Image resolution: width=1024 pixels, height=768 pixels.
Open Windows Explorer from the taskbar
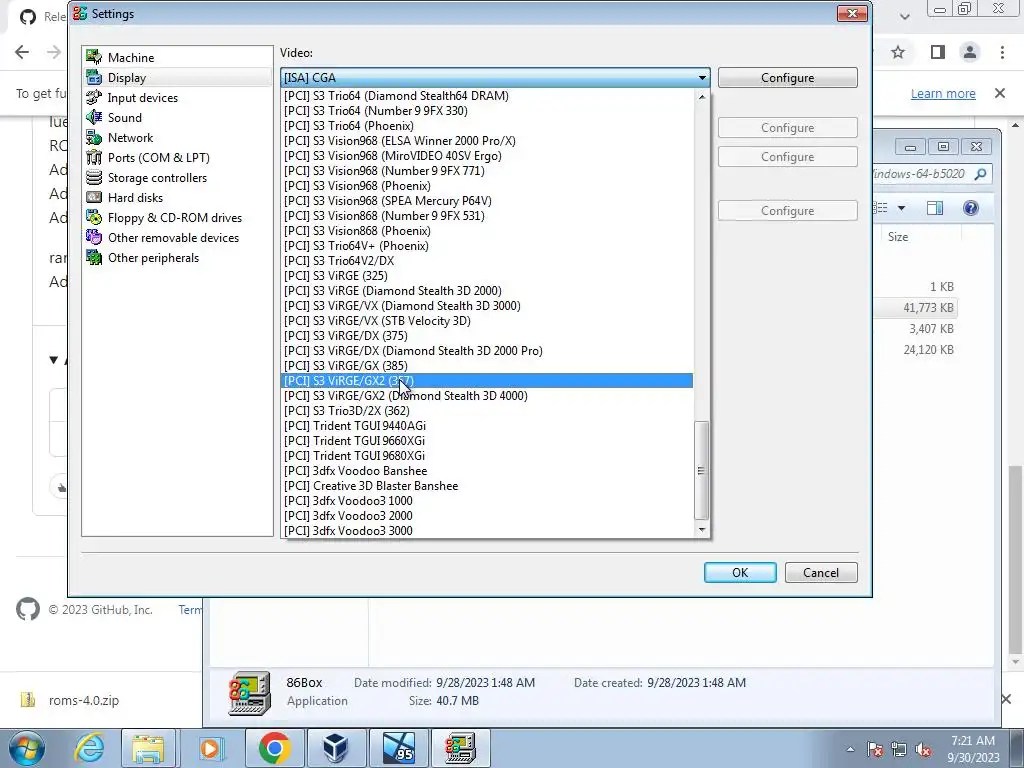point(148,748)
